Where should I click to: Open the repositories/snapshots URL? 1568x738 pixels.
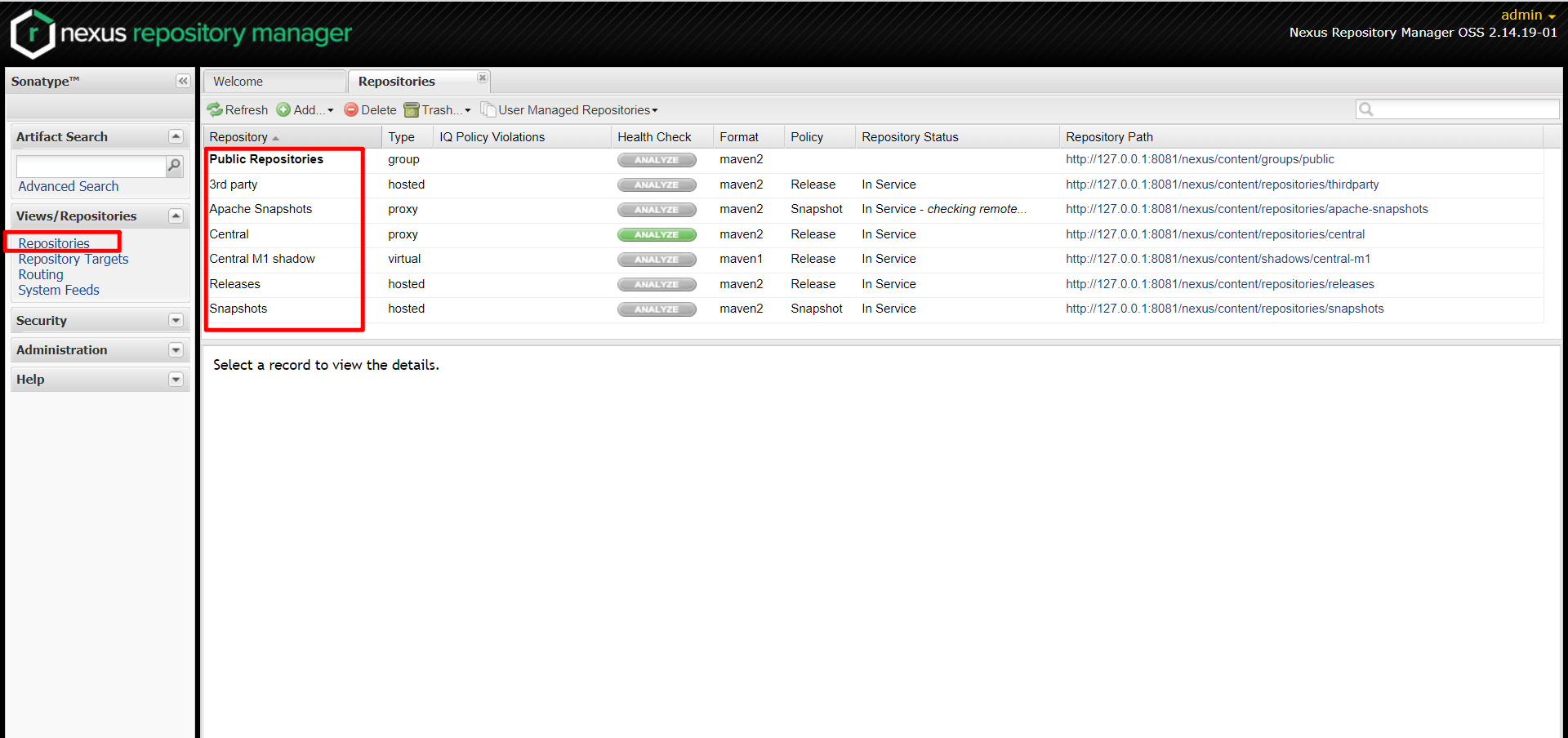(1224, 309)
